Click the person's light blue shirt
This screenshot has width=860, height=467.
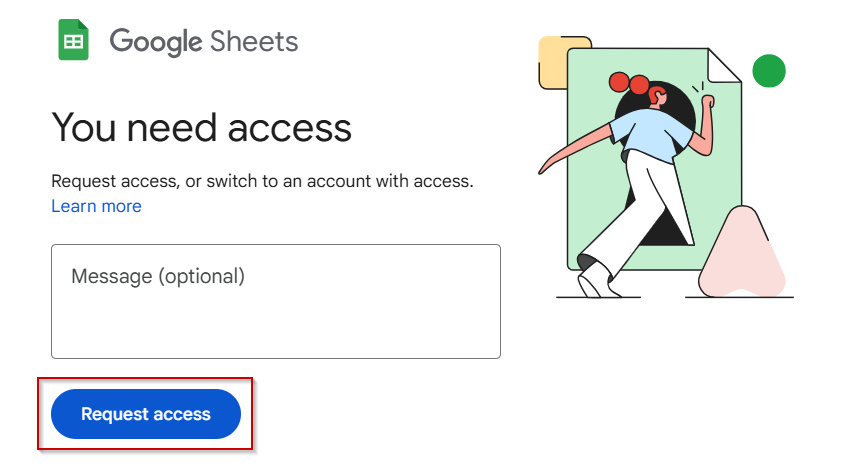[x=650, y=135]
